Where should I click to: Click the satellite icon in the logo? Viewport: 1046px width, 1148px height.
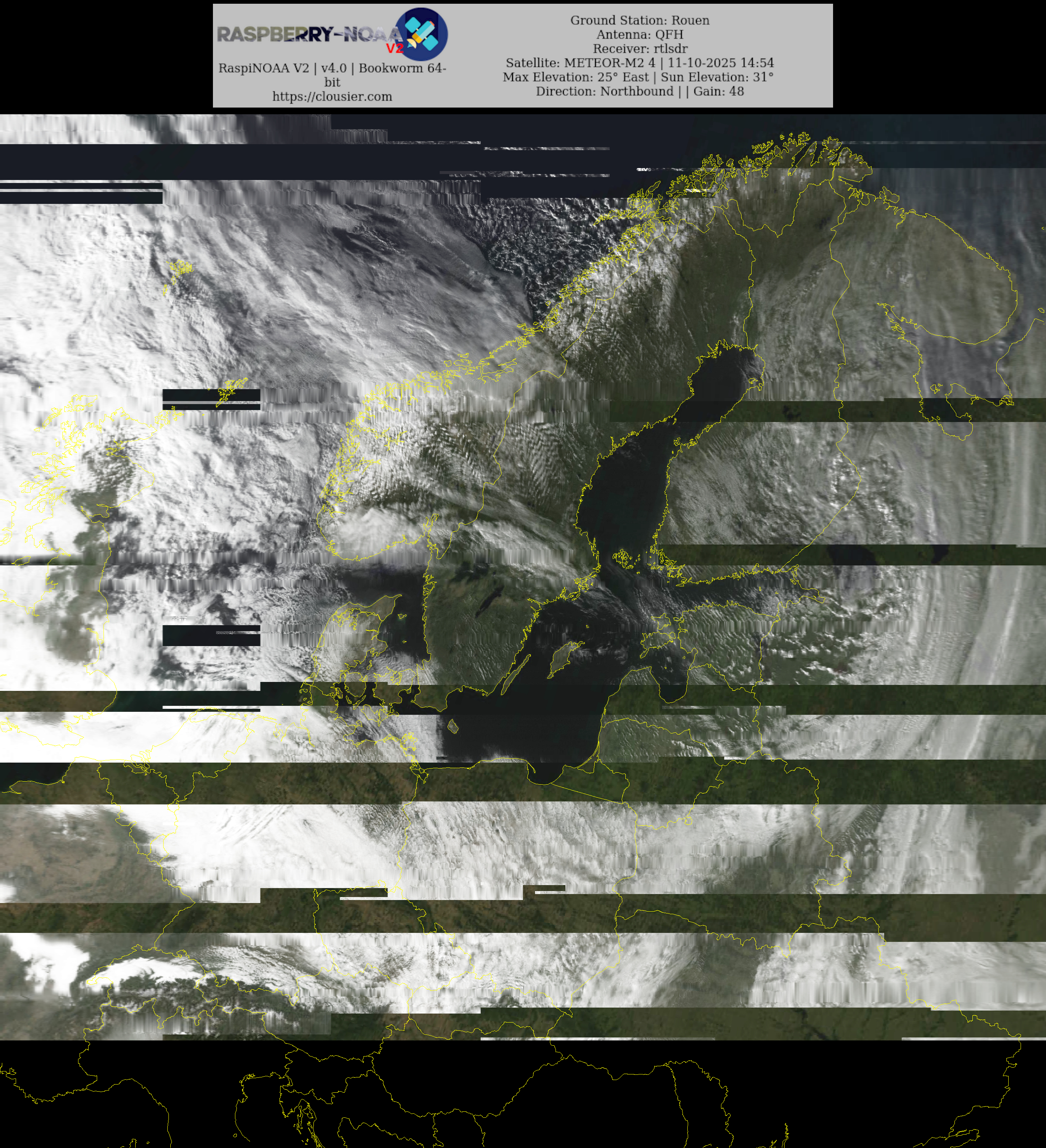pyautogui.click(x=422, y=34)
